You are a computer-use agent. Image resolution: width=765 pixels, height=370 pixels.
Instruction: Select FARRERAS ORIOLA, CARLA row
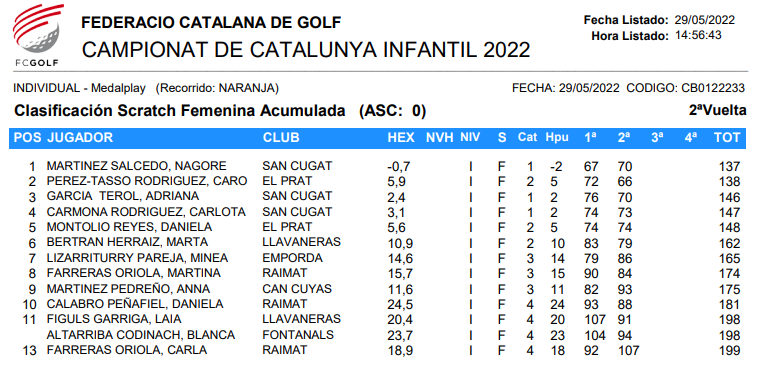point(382,350)
